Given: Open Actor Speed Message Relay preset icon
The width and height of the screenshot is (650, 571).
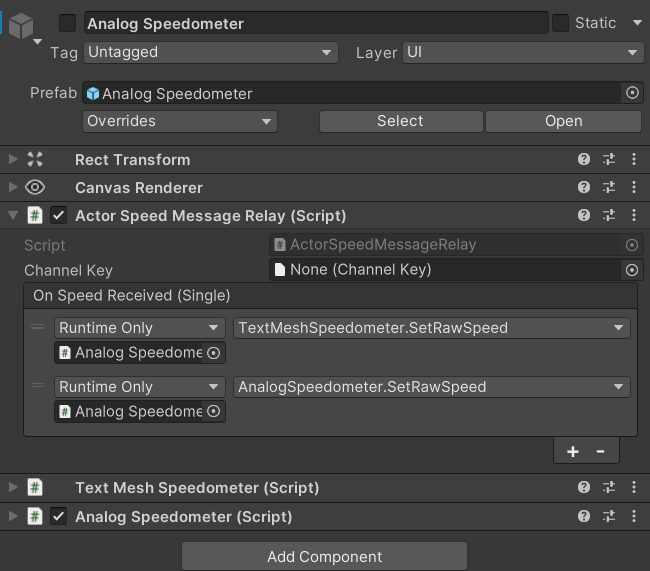Looking at the screenshot, I should click(x=609, y=215).
